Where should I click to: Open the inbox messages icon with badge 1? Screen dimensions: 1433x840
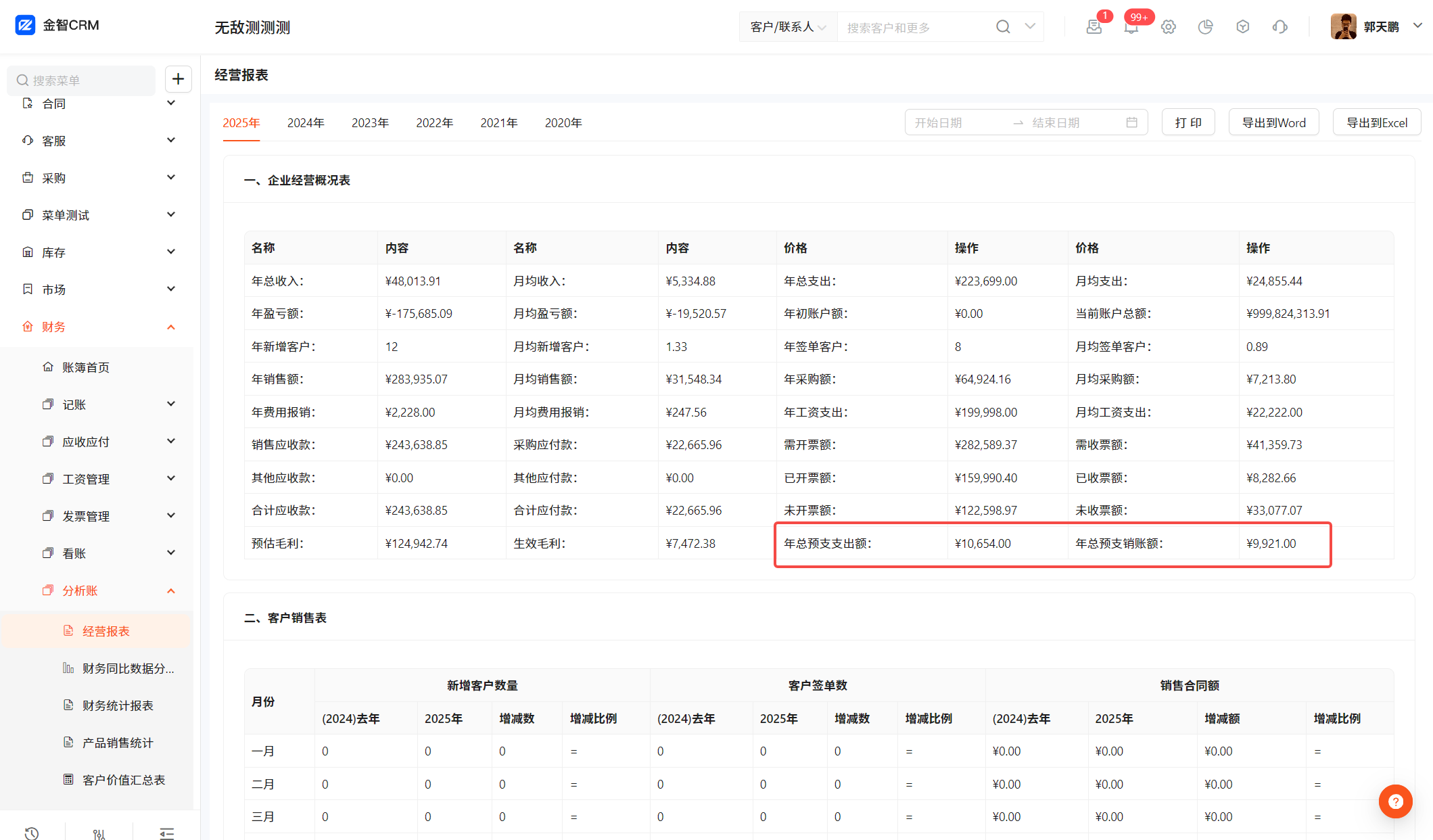click(x=1094, y=27)
